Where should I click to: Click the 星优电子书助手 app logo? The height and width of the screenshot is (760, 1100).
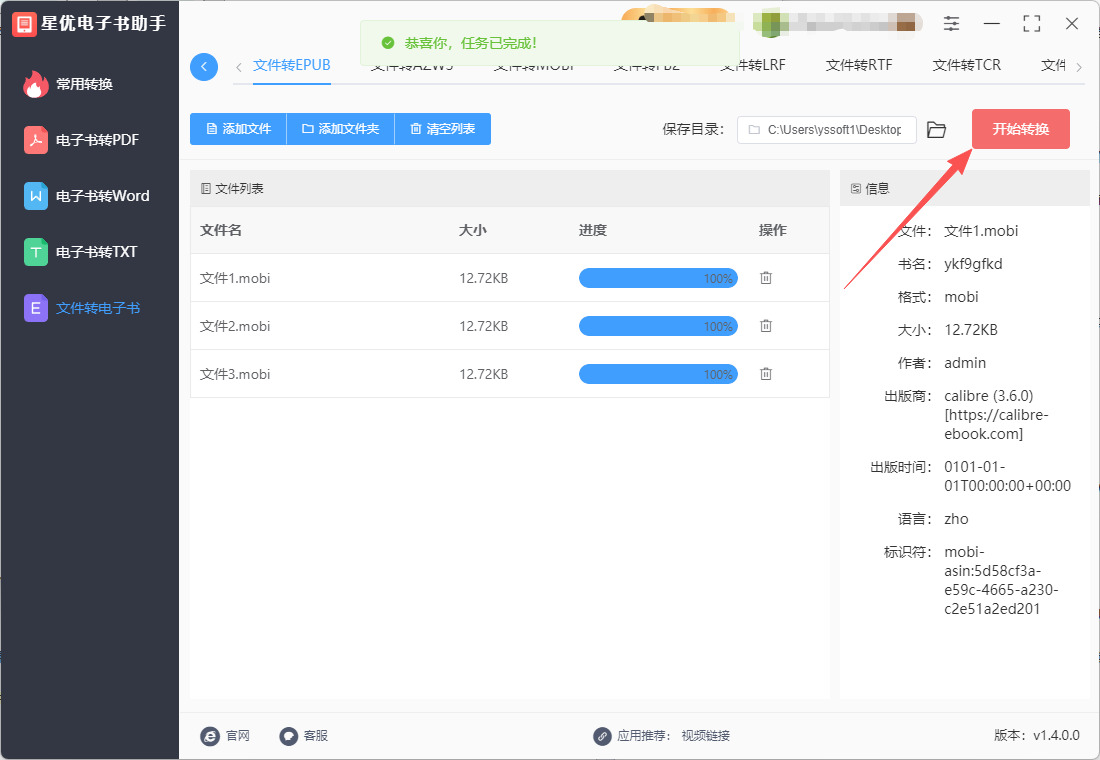pyautogui.click(x=24, y=24)
